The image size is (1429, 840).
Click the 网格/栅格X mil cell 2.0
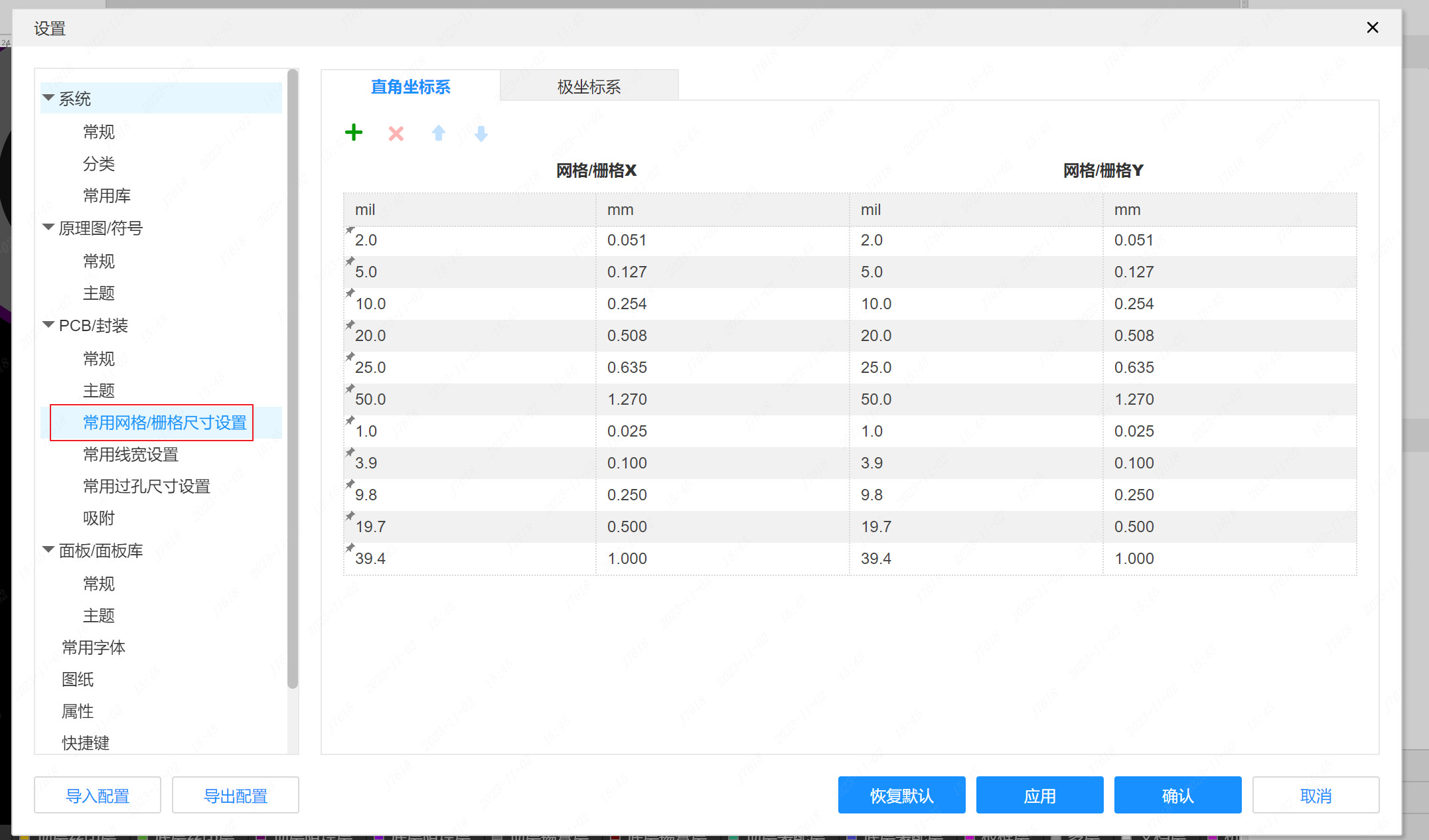click(470, 240)
